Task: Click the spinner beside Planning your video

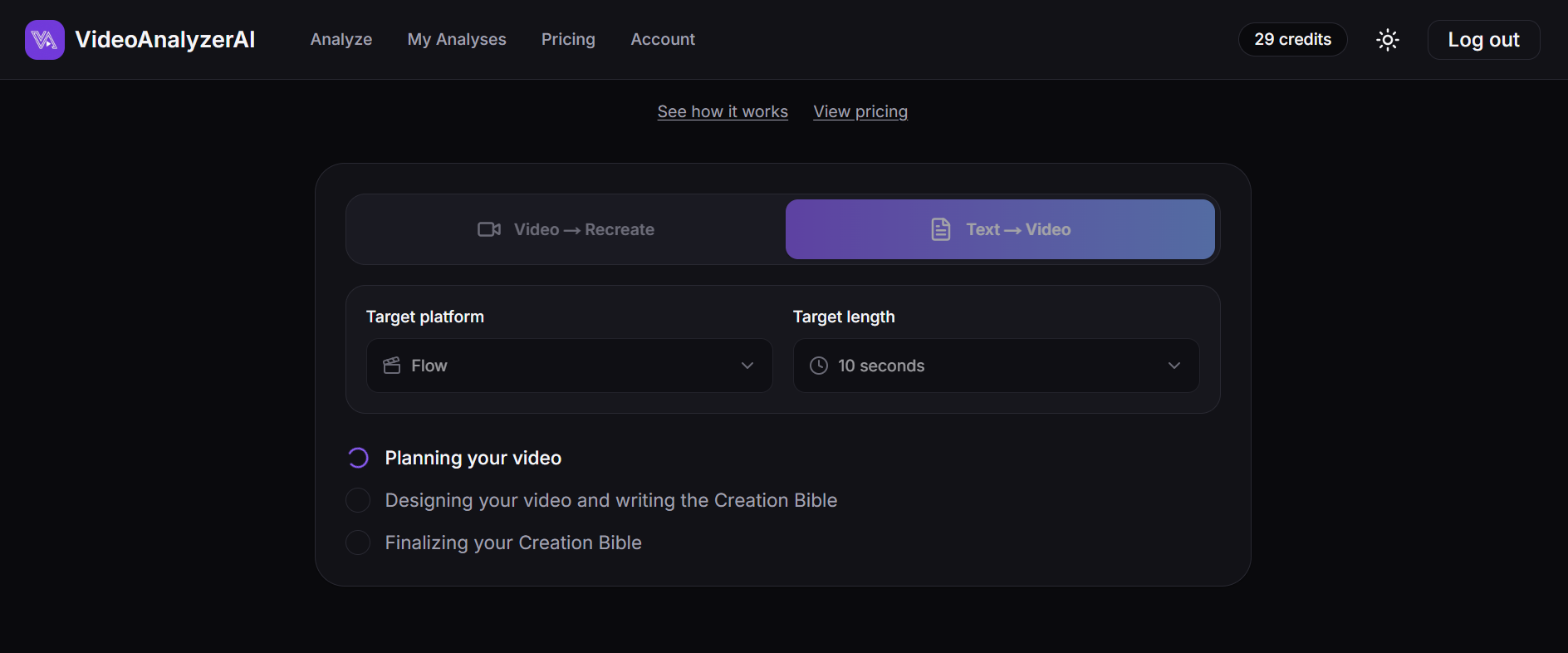Action: click(358, 458)
